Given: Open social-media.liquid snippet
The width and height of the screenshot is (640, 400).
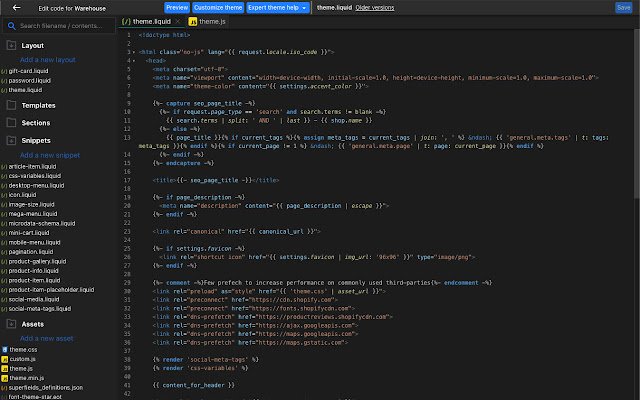Looking at the screenshot, I should tap(34, 299).
